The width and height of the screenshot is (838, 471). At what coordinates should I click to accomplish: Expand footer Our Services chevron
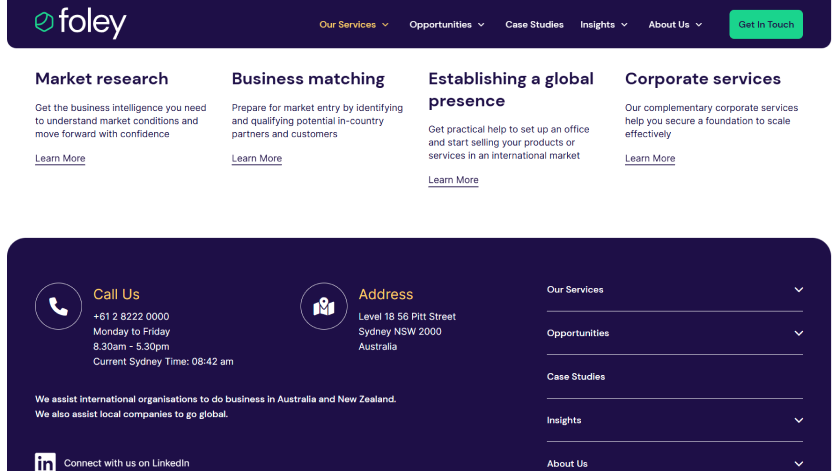tap(798, 289)
